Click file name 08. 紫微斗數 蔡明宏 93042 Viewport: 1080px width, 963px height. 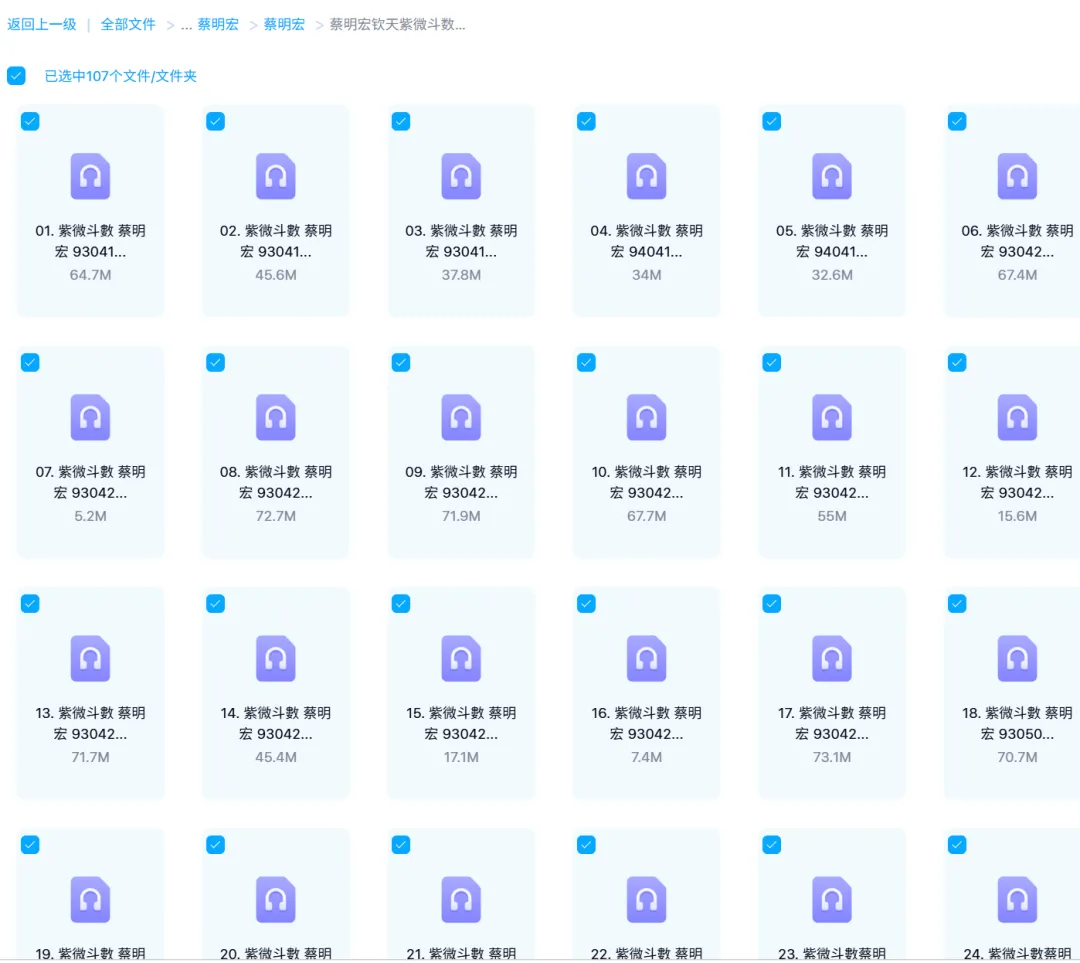tap(276, 482)
